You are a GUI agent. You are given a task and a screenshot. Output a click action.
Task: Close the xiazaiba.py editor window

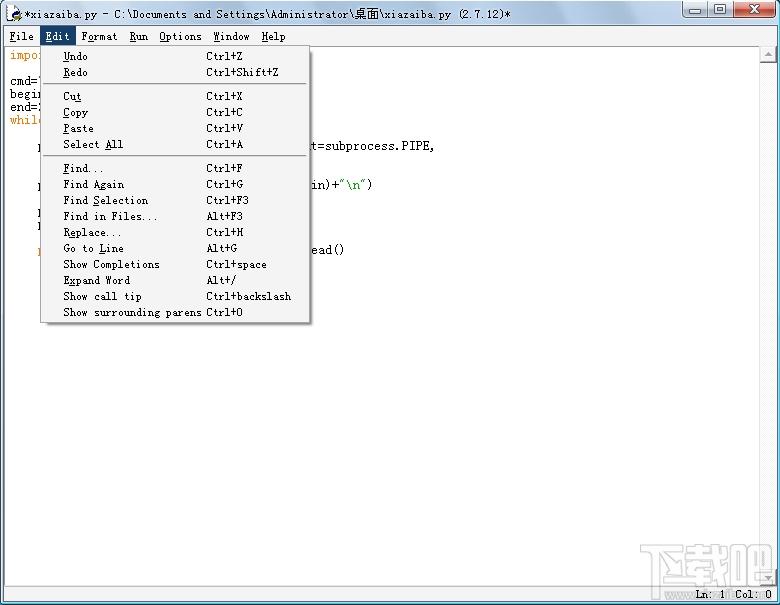pos(754,9)
